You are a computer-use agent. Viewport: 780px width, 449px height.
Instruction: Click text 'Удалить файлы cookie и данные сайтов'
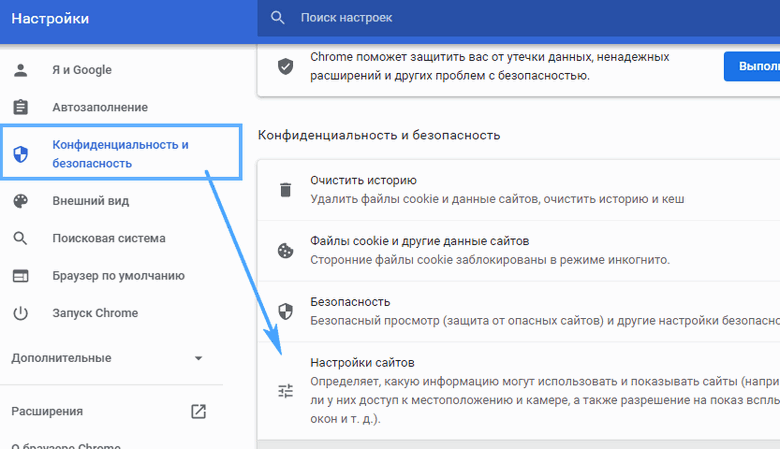pyautogui.click(x=424, y=199)
